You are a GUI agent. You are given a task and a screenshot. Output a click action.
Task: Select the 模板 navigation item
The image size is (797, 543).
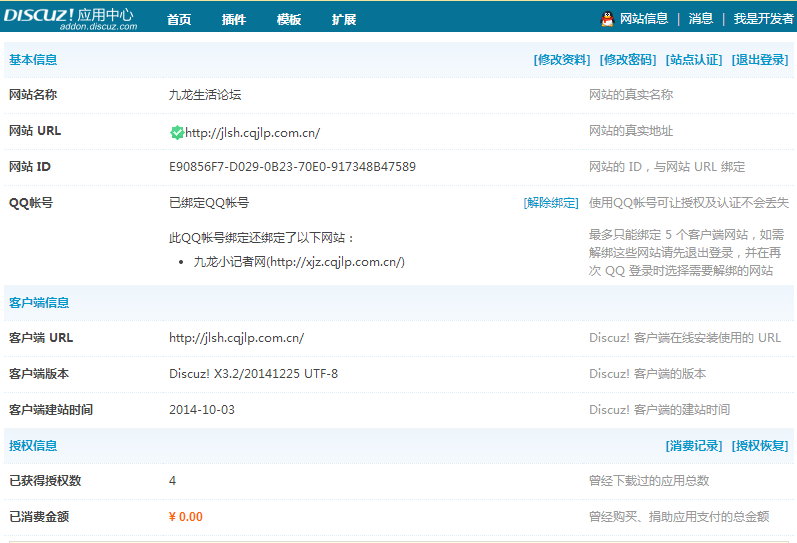click(x=289, y=20)
